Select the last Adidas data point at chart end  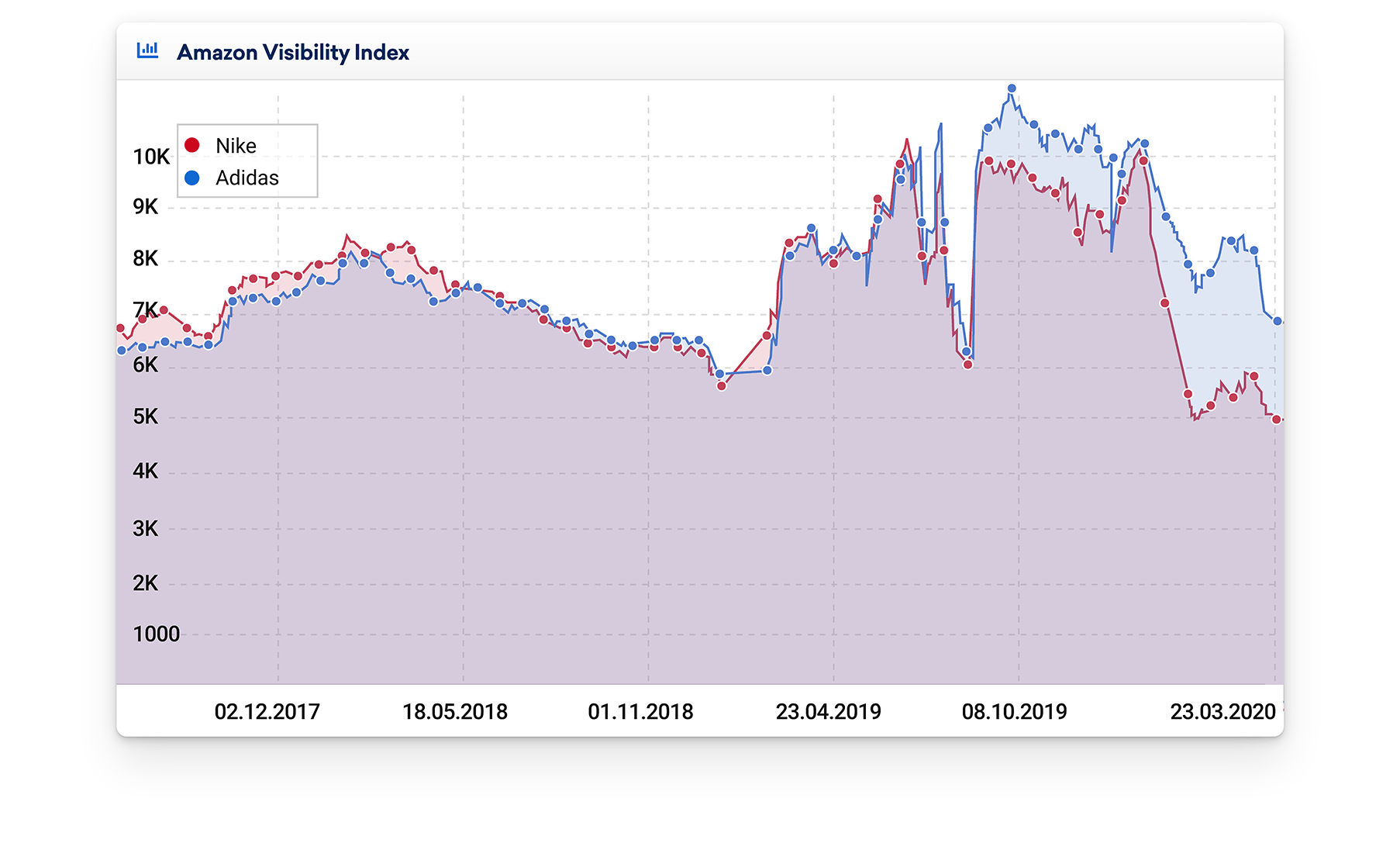[x=1278, y=321]
